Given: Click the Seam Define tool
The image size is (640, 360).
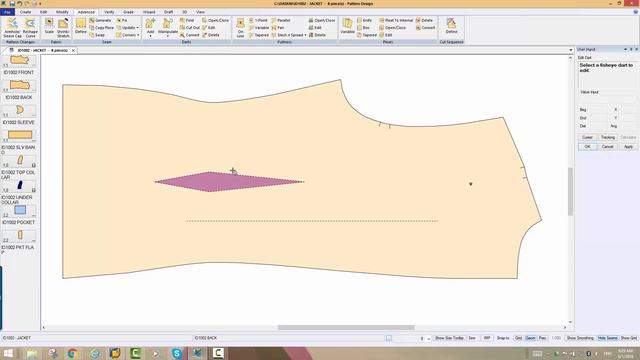Looking at the screenshot, I should (x=81, y=26).
